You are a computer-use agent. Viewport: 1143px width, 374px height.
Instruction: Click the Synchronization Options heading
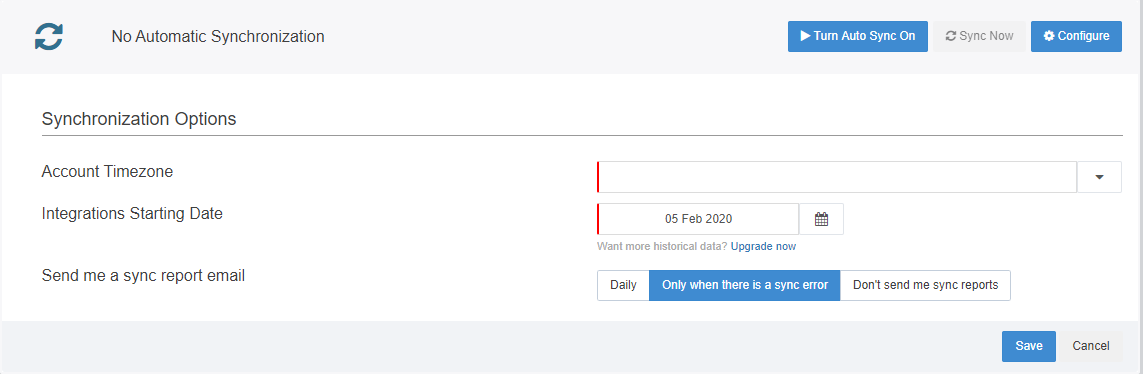[x=139, y=119]
